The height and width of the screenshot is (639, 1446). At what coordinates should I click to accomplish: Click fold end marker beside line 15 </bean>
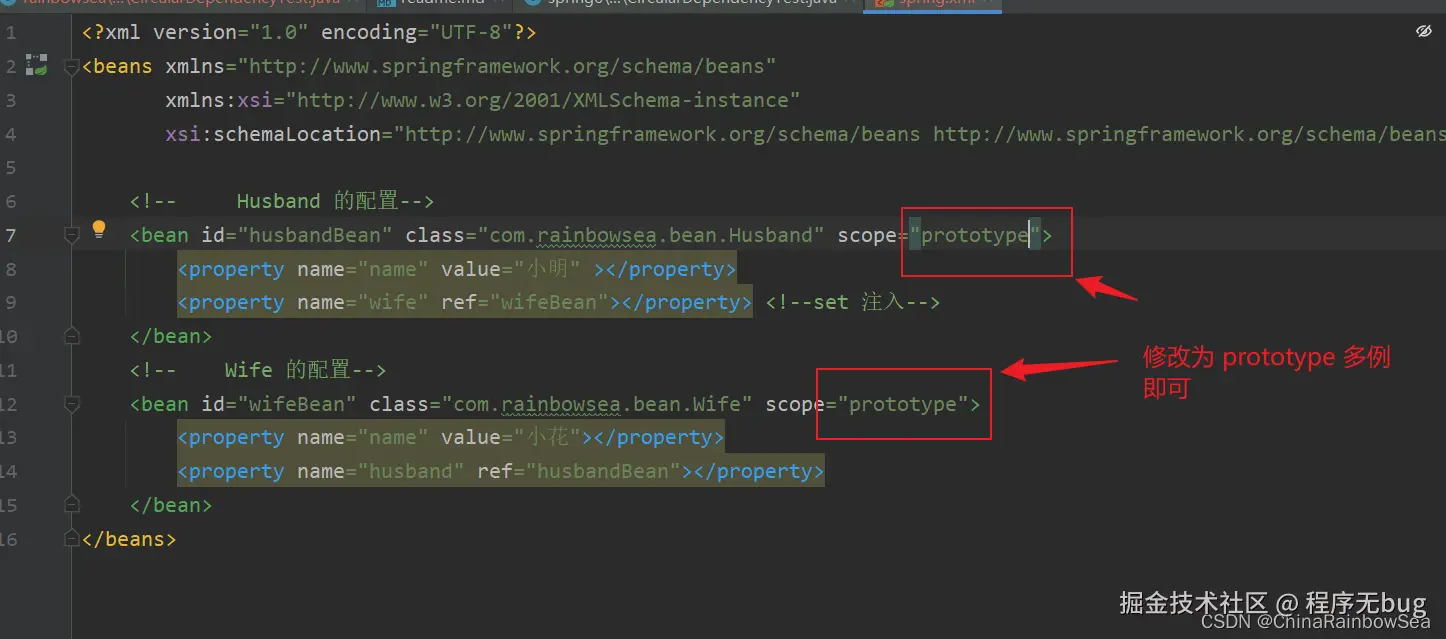pyautogui.click(x=71, y=505)
